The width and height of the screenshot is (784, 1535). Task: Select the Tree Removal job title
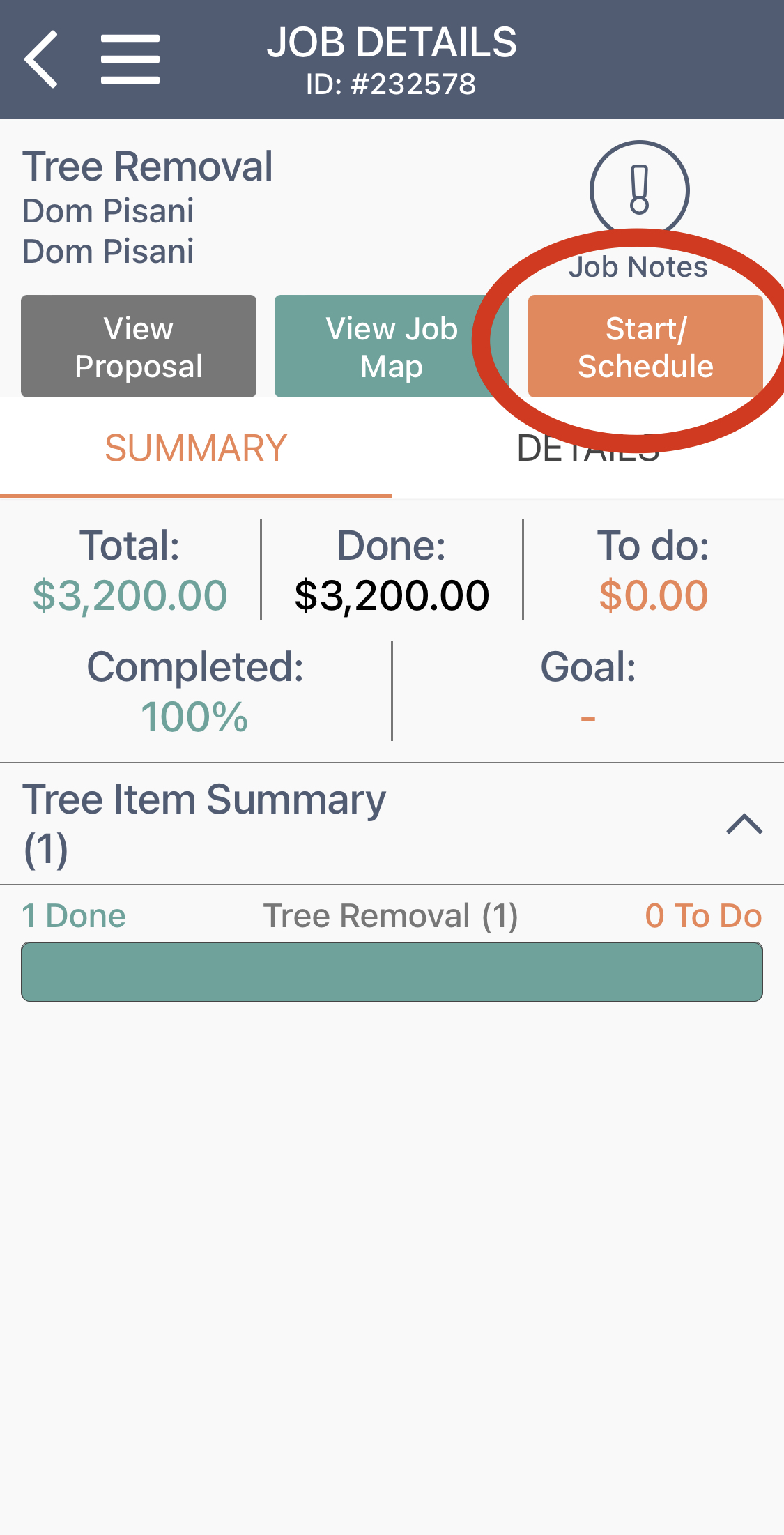pyautogui.click(x=148, y=167)
